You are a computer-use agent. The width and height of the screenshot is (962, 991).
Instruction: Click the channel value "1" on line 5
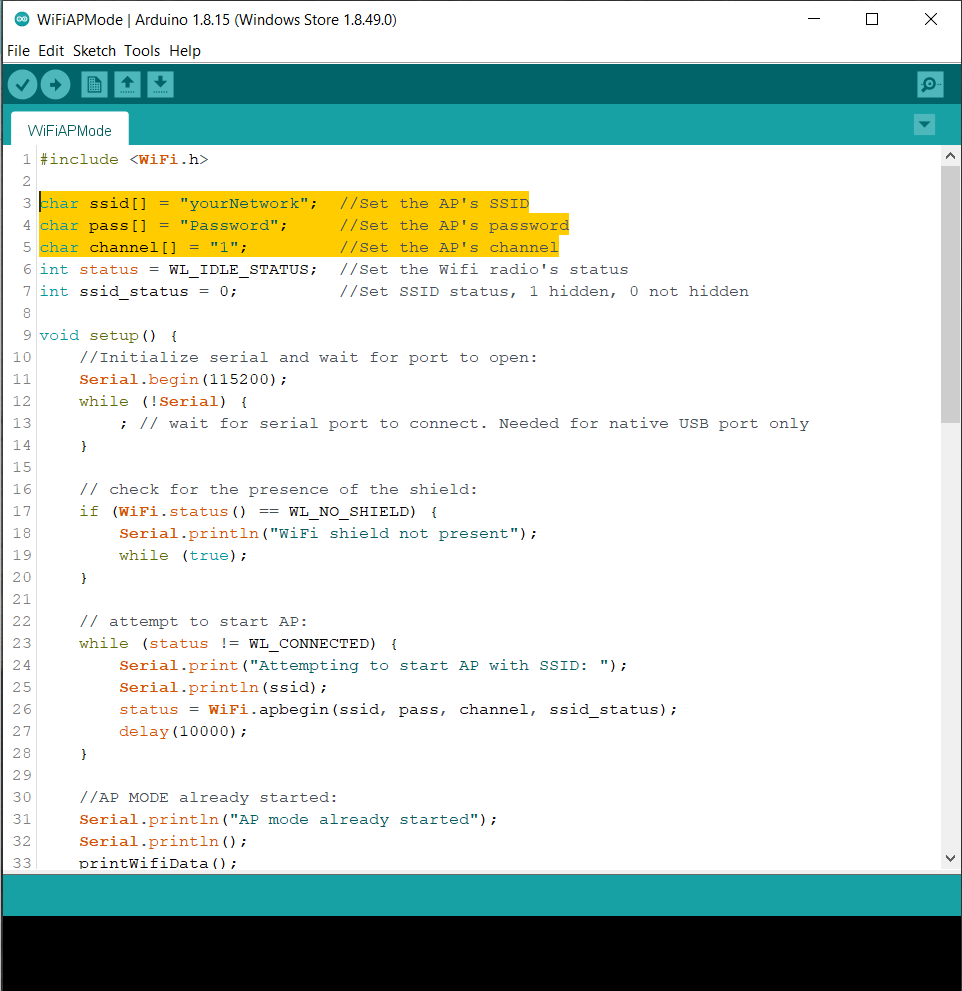pos(224,248)
